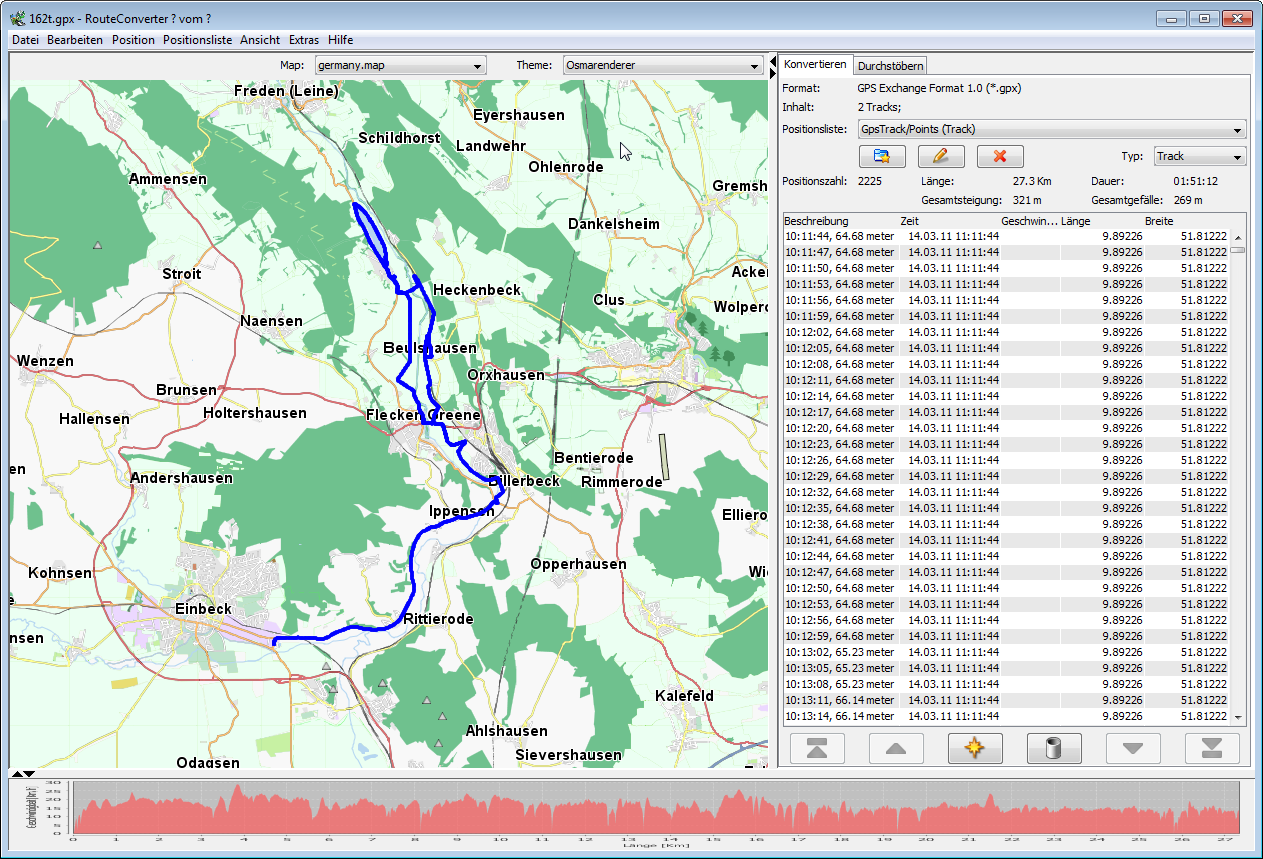Click the position list vertical scrollbar thumb
The height and width of the screenshot is (859, 1263).
point(1238,249)
